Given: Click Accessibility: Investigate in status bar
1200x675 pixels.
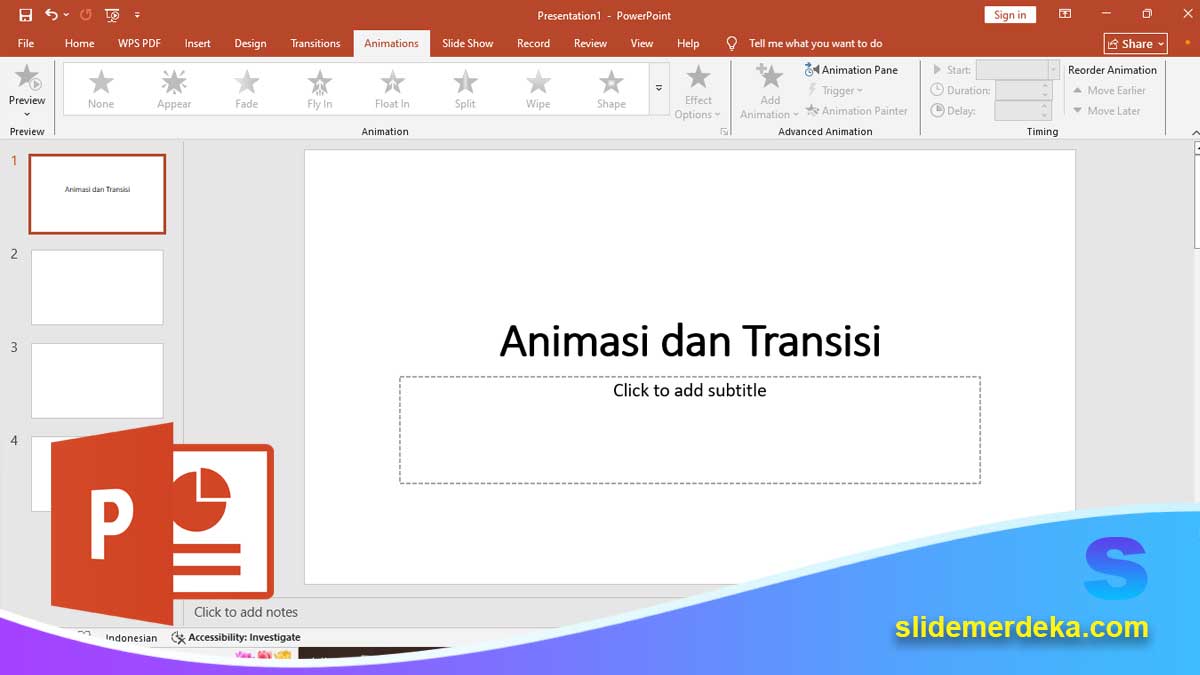Looking at the screenshot, I should (x=244, y=637).
